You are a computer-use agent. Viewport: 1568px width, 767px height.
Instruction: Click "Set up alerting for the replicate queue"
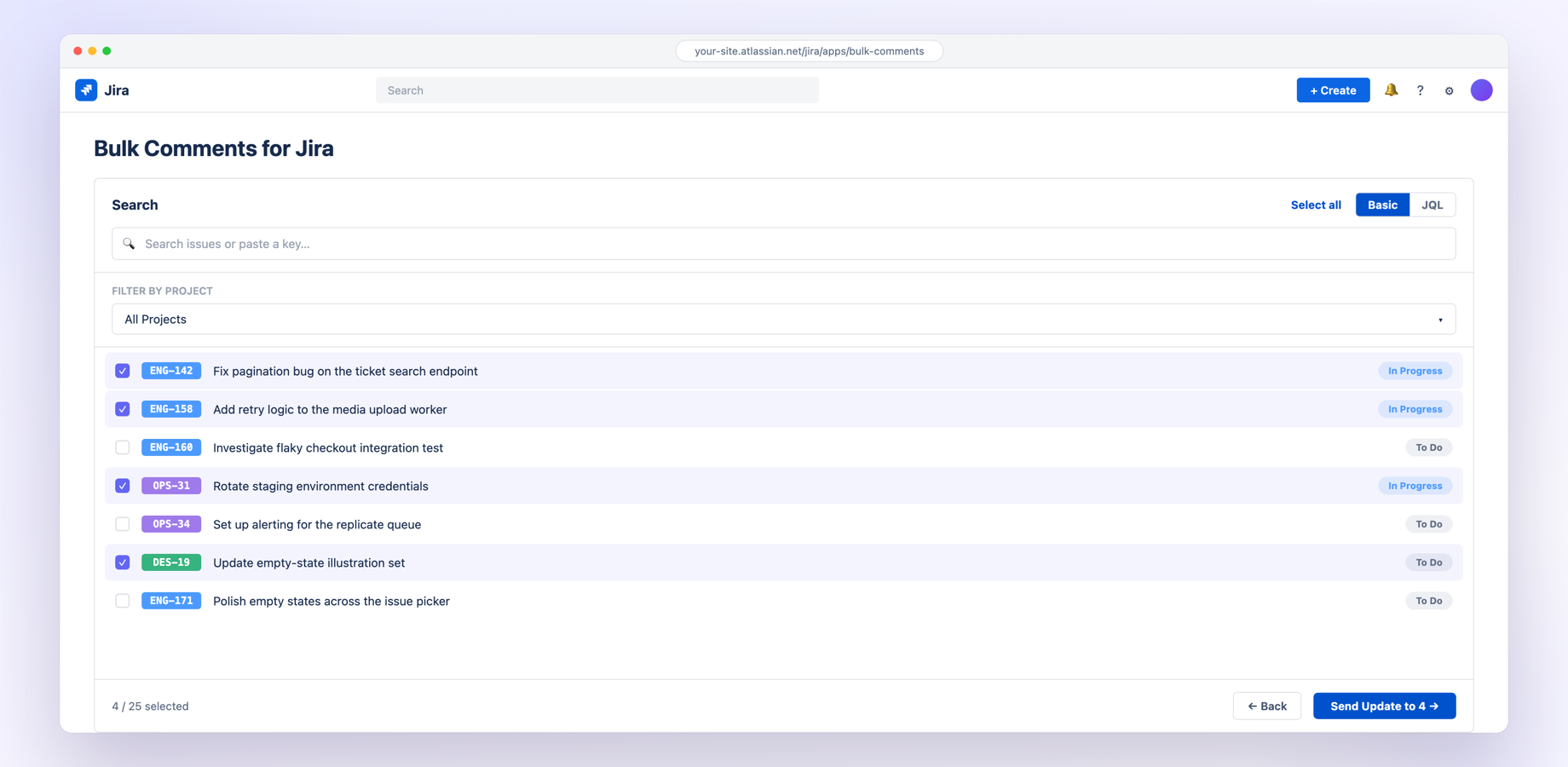tap(317, 524)
